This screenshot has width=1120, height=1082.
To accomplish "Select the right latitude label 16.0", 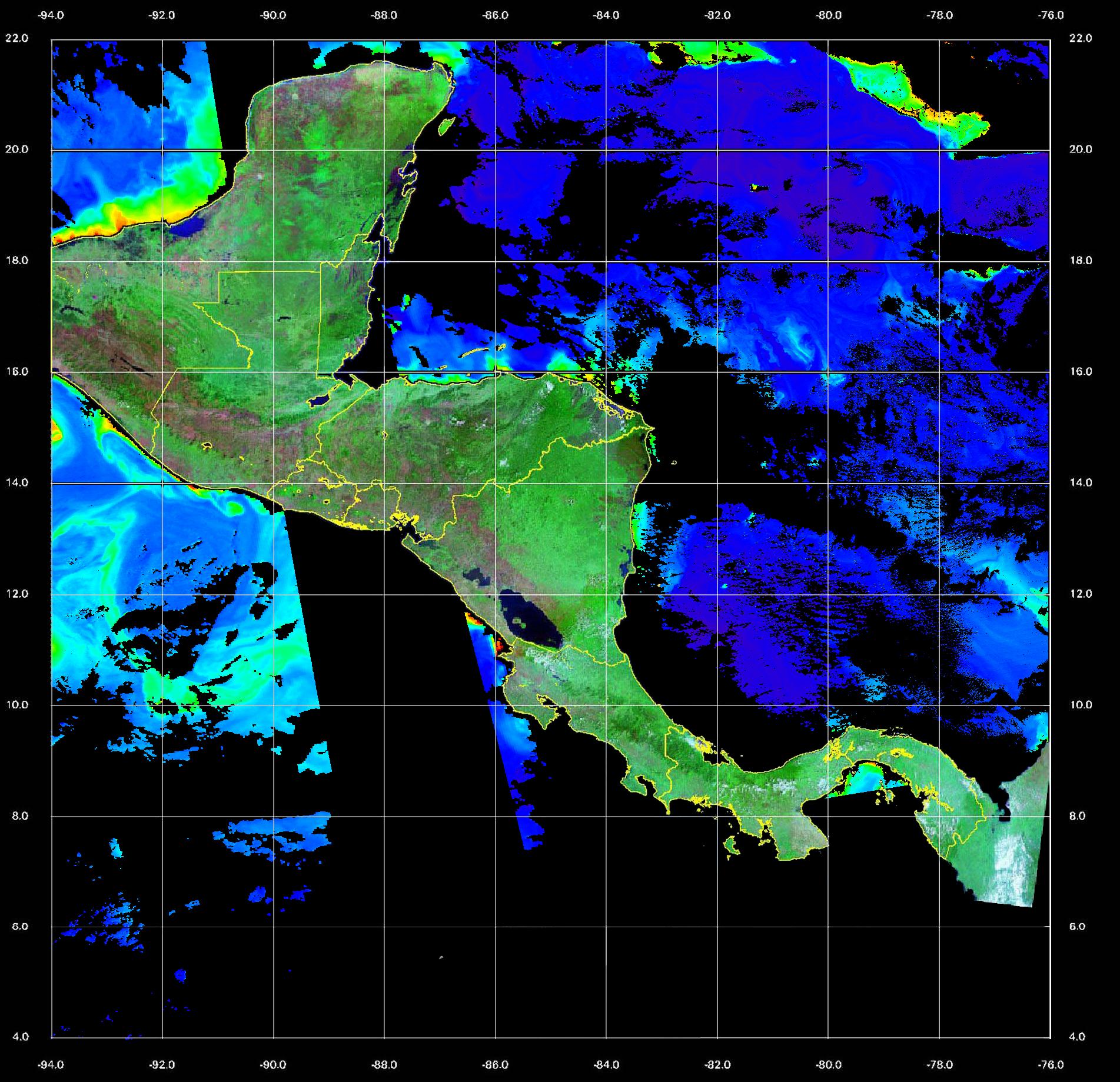I will (1080, 371).
